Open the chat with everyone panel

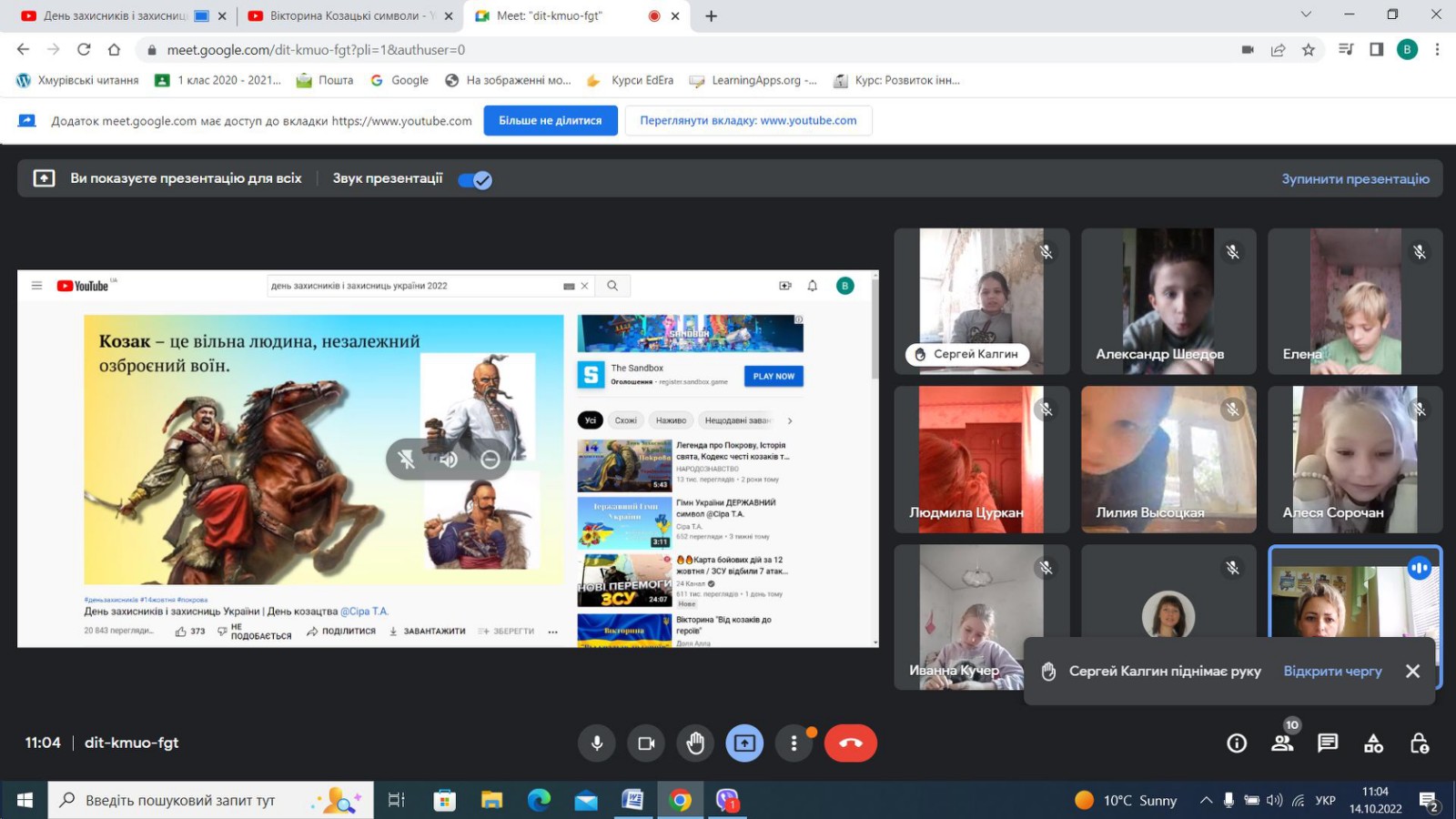[1328, 743]
